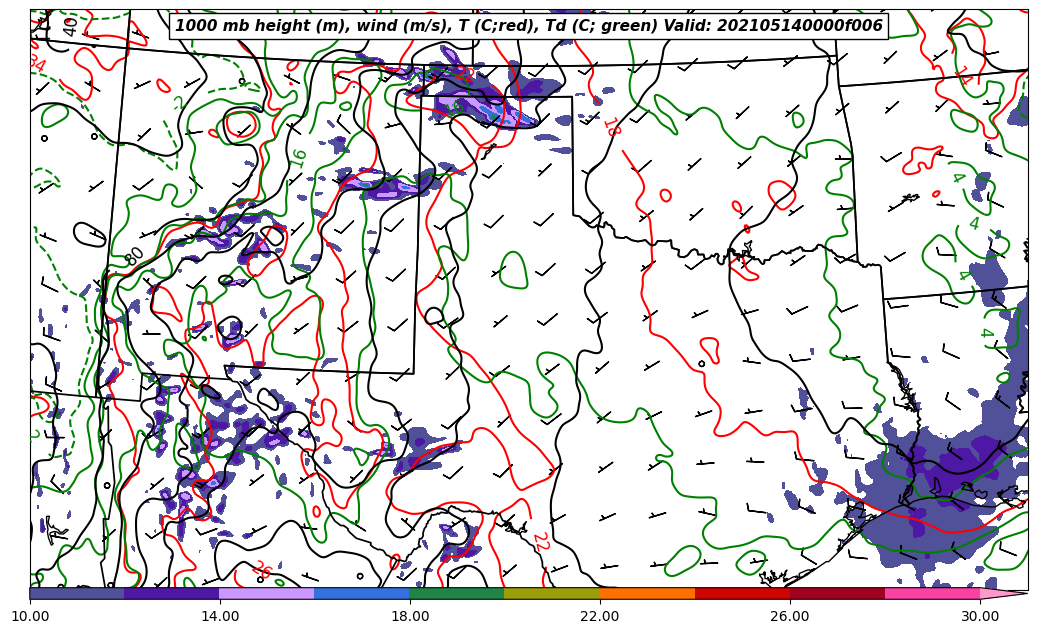Image resolution: width=1037 pixels, height=633 pixels.
Task: Click the red 18 temperature contour label
Action: [x=610, y=127]
